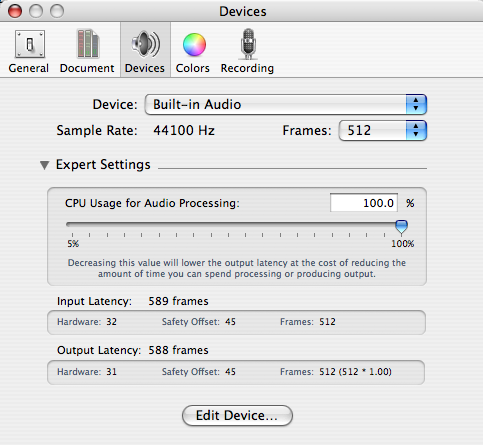Collapse the Expert Settings disclosure triangle
Viewport: 483px width, 445px height.
click(x=44, y=165)
